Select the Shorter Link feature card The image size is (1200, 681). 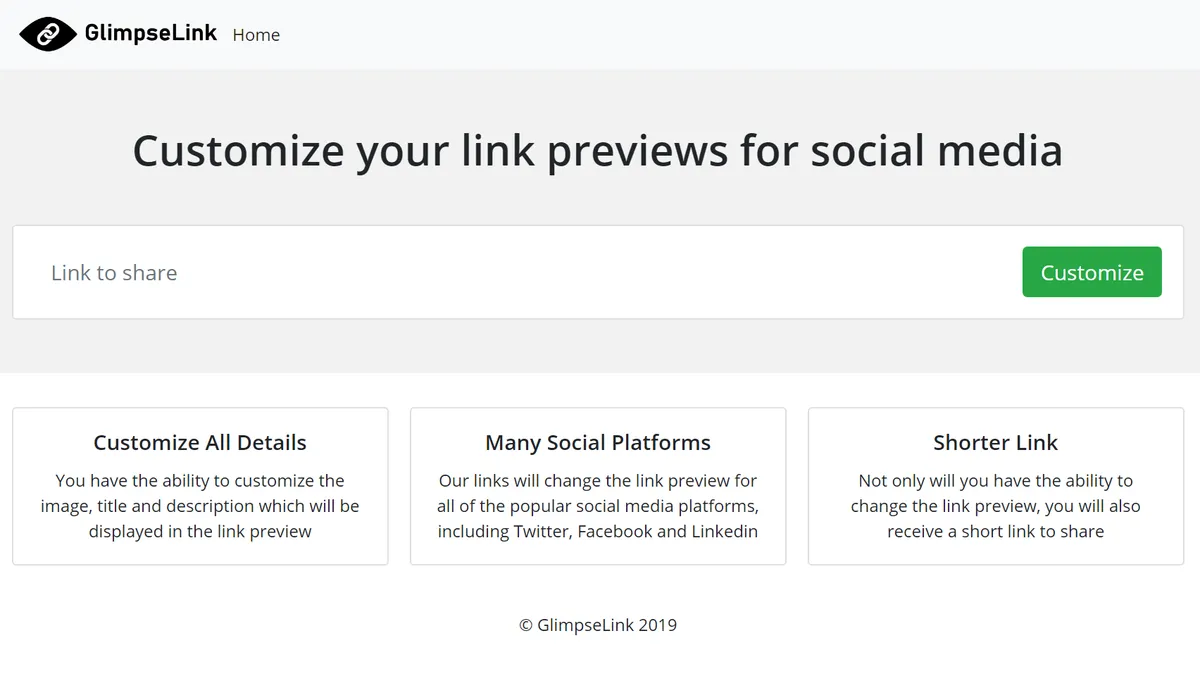tap(995, 486)
